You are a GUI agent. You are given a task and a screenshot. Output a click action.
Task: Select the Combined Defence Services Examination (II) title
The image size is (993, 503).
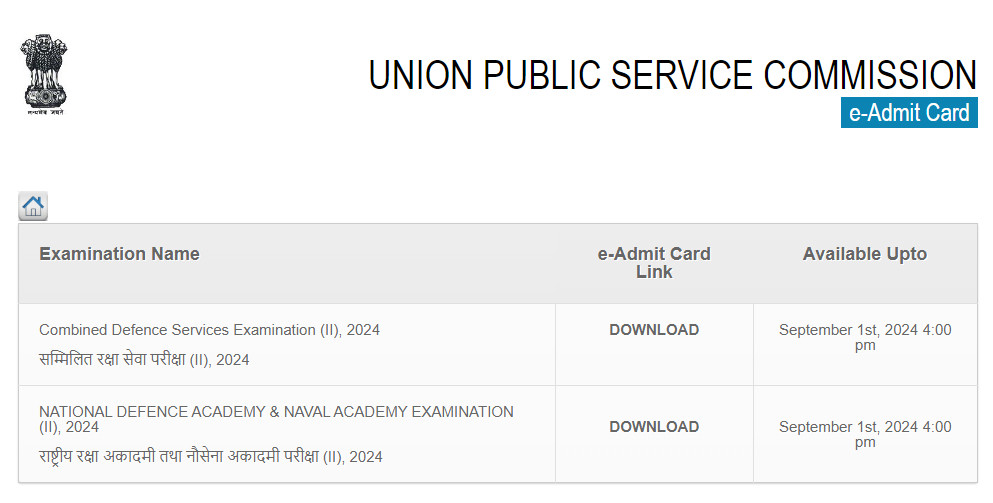point(209,330)
